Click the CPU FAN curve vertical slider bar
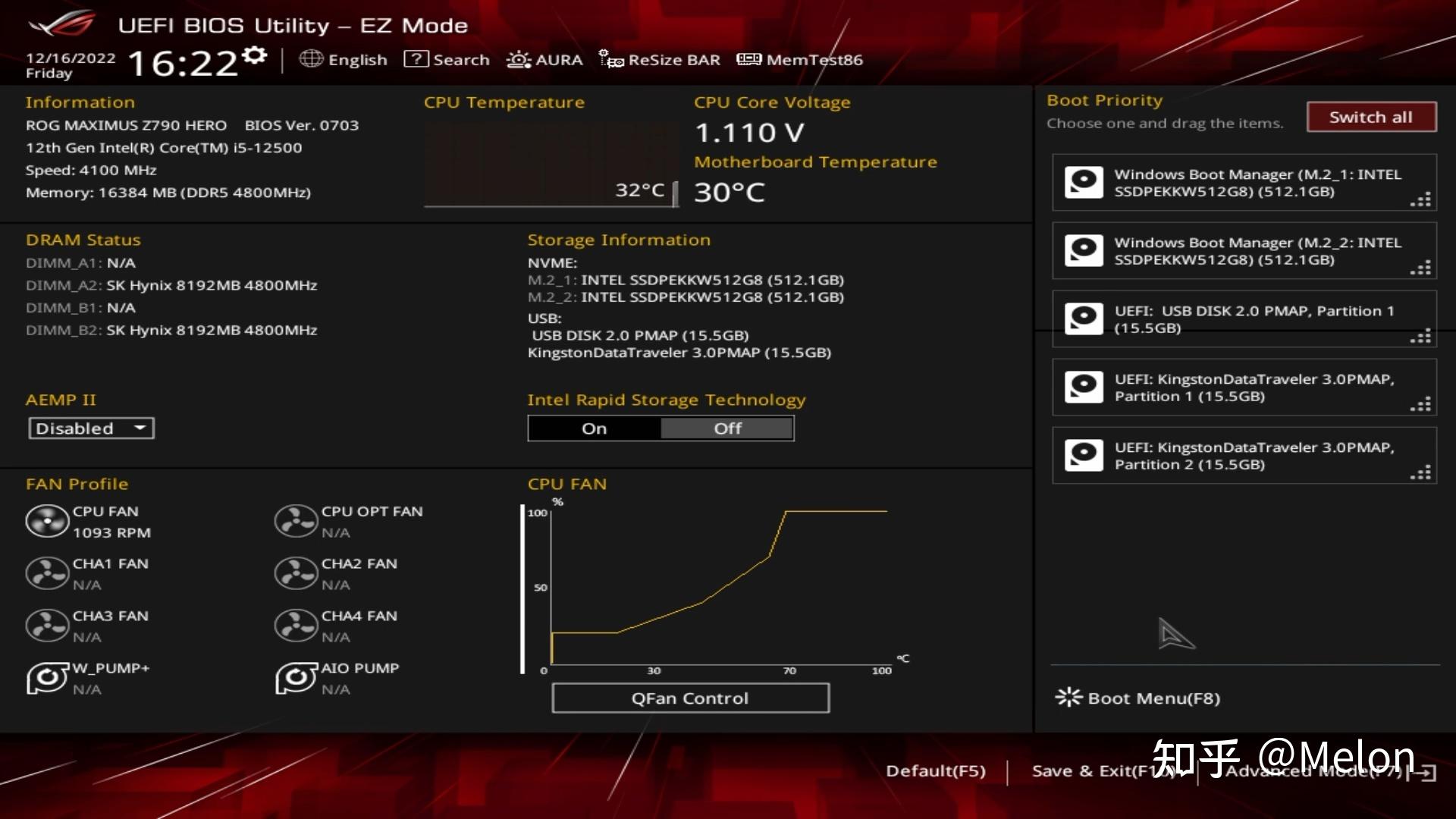The width and height of the screenshot is (1456, 819). pyautogui.click(x=522, y=588)
